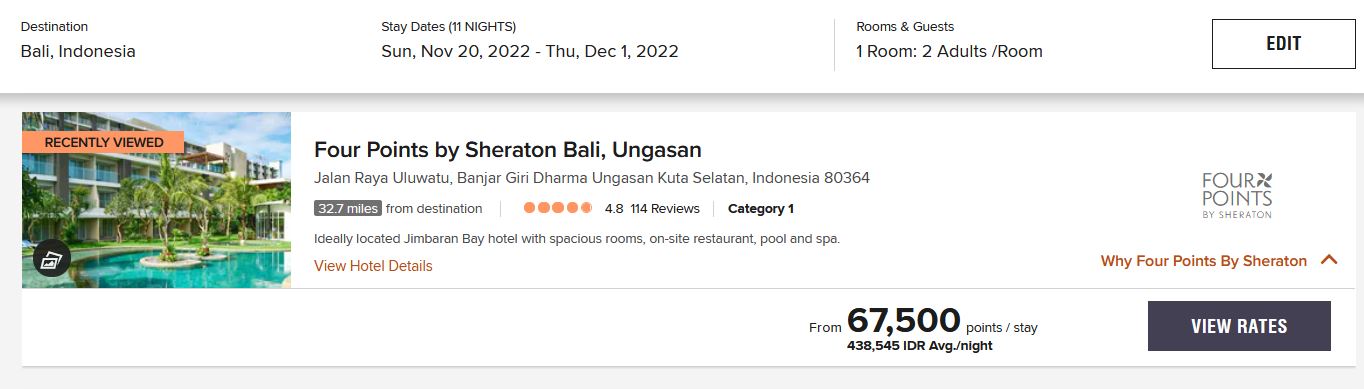Open Four Points by Sheraton Bali, Ungasan title
The width and height of the screenshot is (1364, 389).
[508, 150]
